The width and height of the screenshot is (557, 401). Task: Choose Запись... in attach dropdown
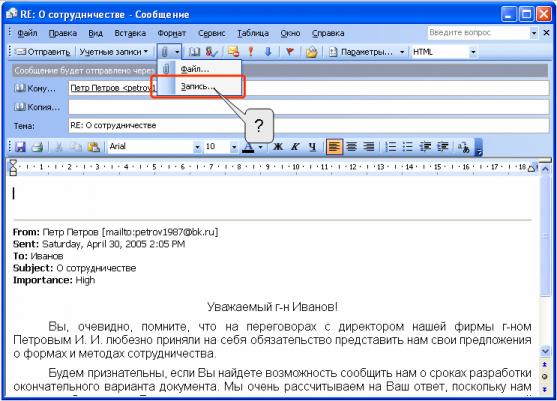(199, 86)
